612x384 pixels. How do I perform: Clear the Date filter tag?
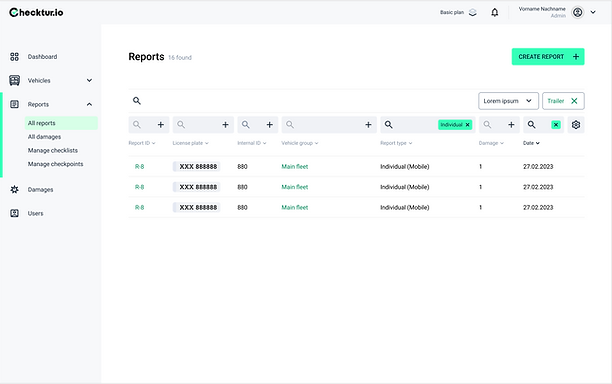556,125
